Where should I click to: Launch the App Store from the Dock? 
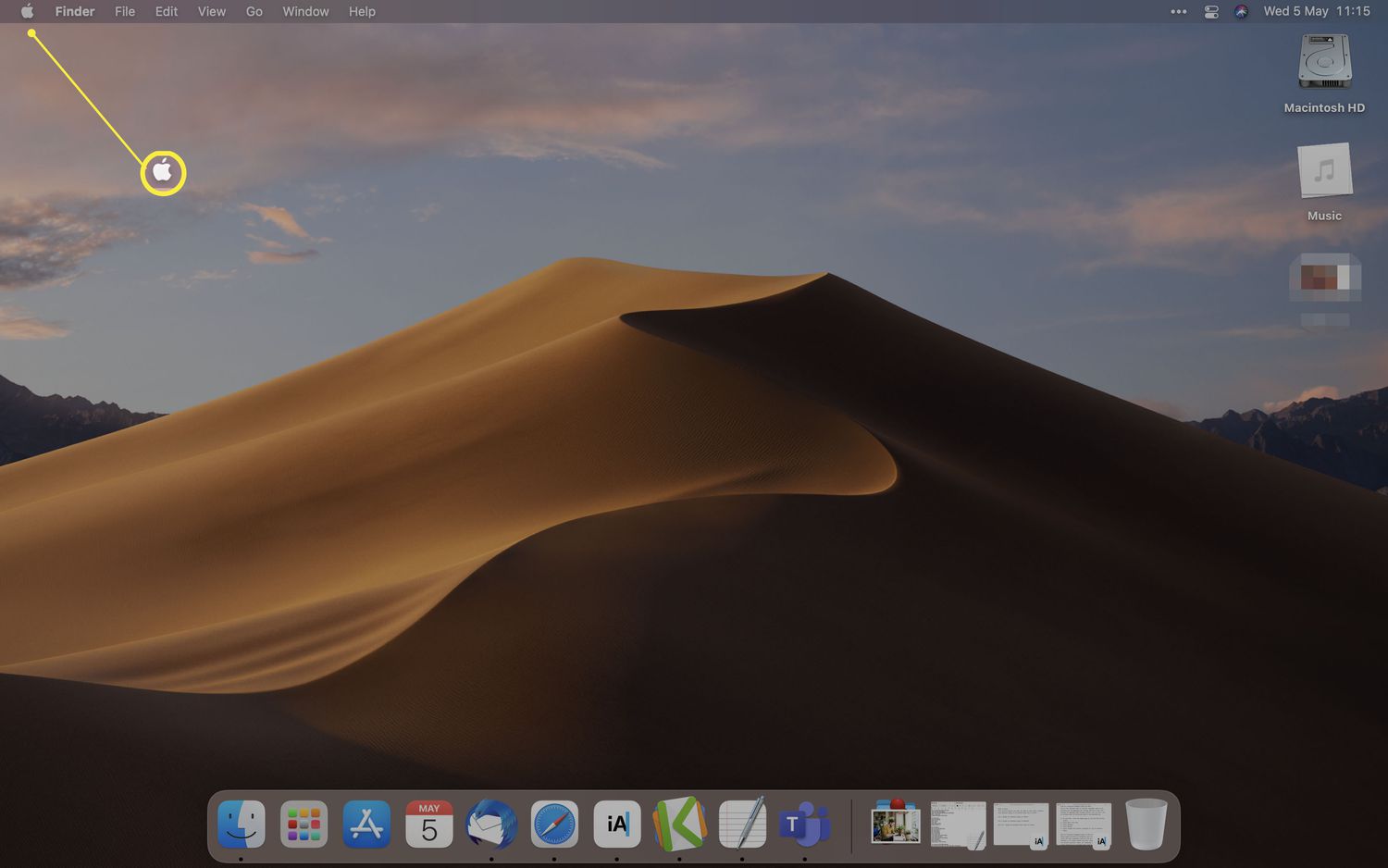pyautogui.click(x=366, y=824)
